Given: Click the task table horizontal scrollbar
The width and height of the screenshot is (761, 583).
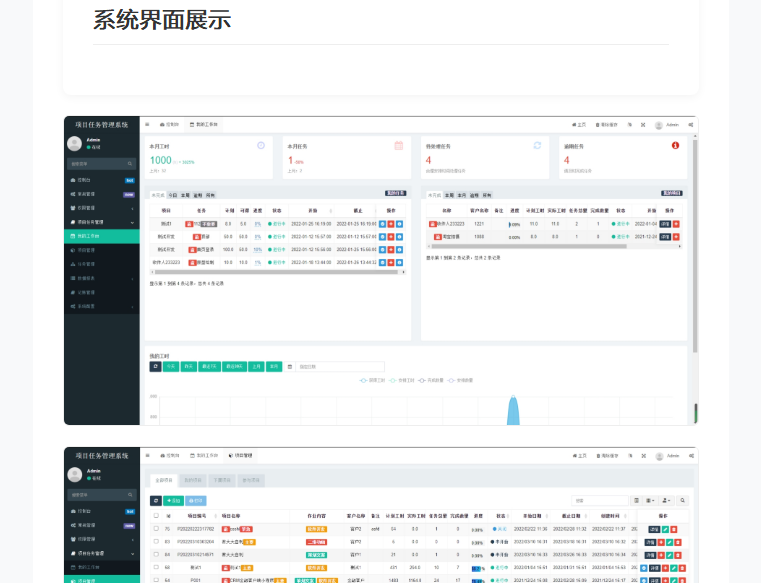Looking at the screenshot, I should tap(277, 272).
